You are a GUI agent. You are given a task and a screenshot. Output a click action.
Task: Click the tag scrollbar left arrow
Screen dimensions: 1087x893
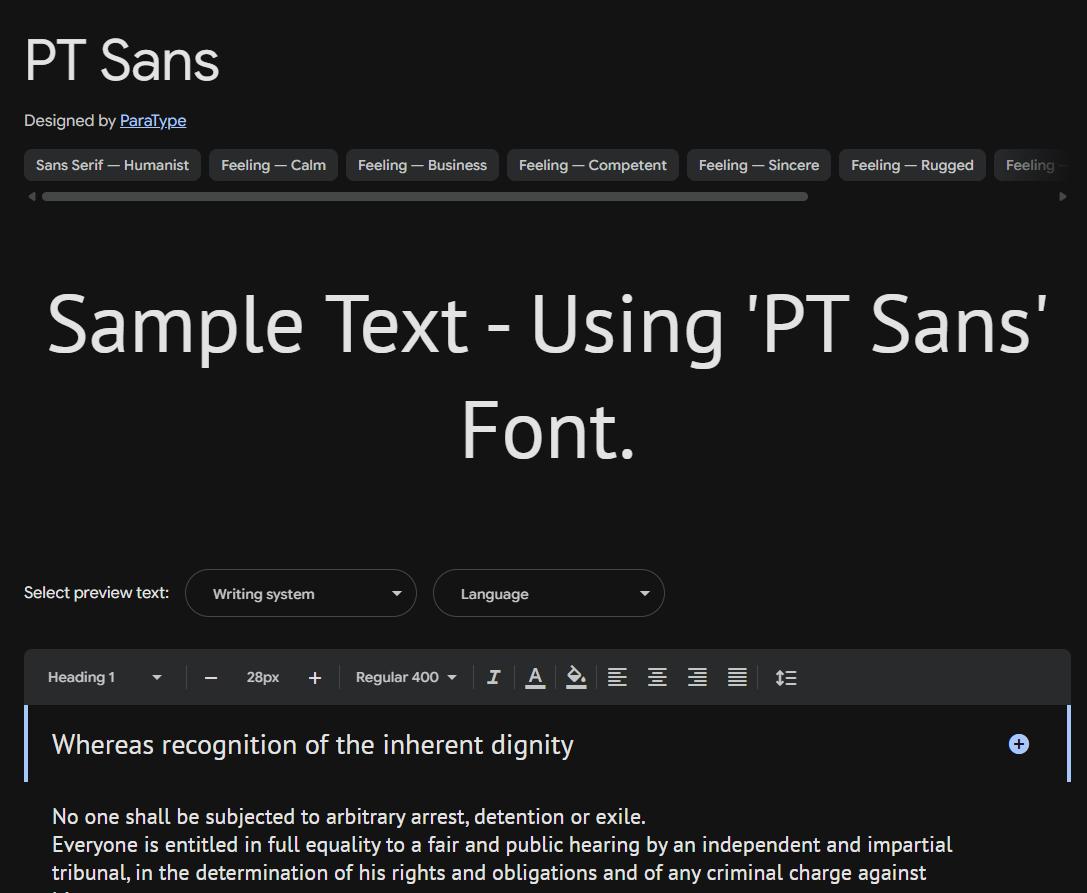point(31,197)
